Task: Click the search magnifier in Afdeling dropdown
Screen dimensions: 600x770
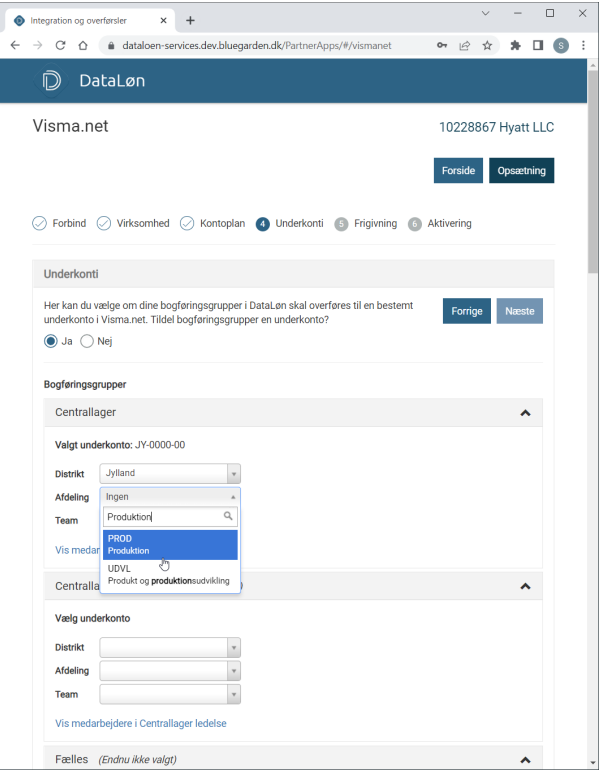Action: click(228, 516)
